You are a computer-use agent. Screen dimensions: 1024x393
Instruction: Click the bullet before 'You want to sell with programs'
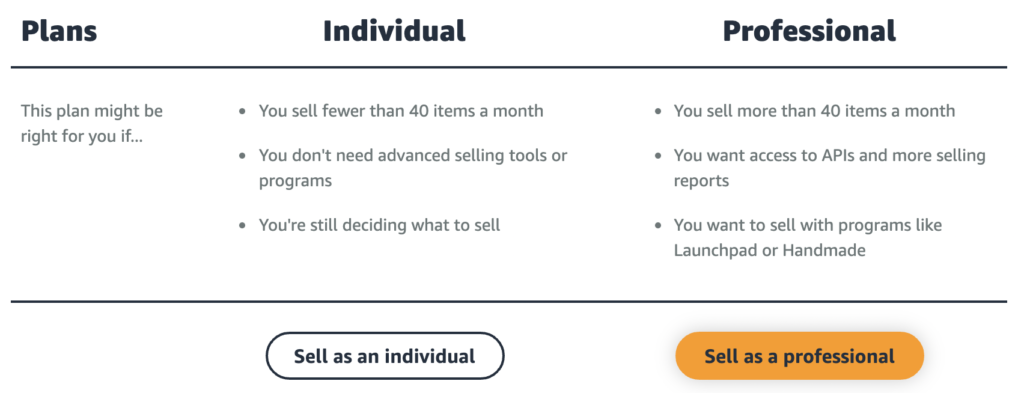[x=658, y=227]
